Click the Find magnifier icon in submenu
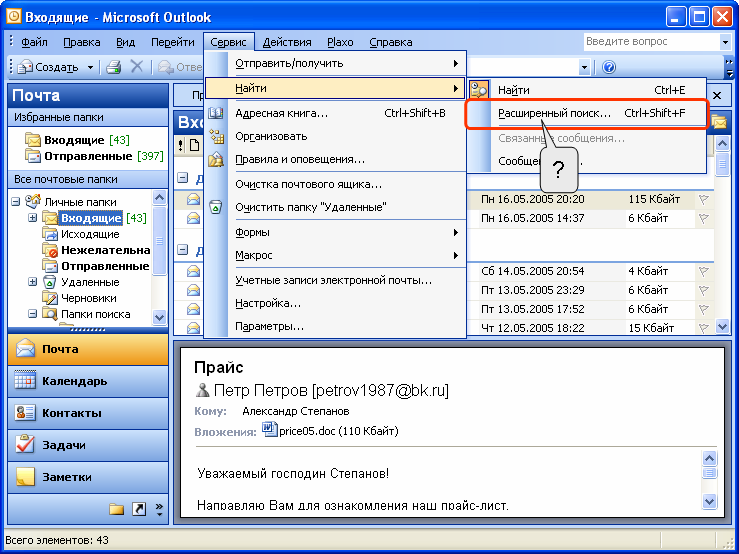The width and height of the screenshot is (739, 554). (479, 90)
